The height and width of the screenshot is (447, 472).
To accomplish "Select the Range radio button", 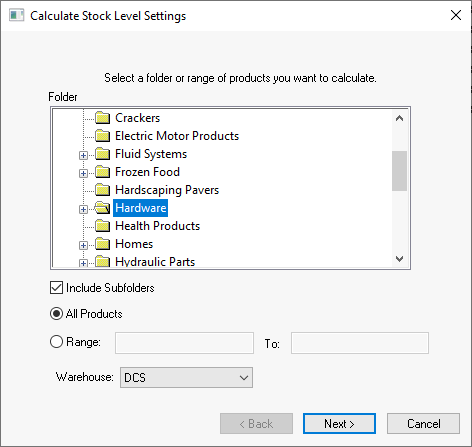I will point(56,342).
